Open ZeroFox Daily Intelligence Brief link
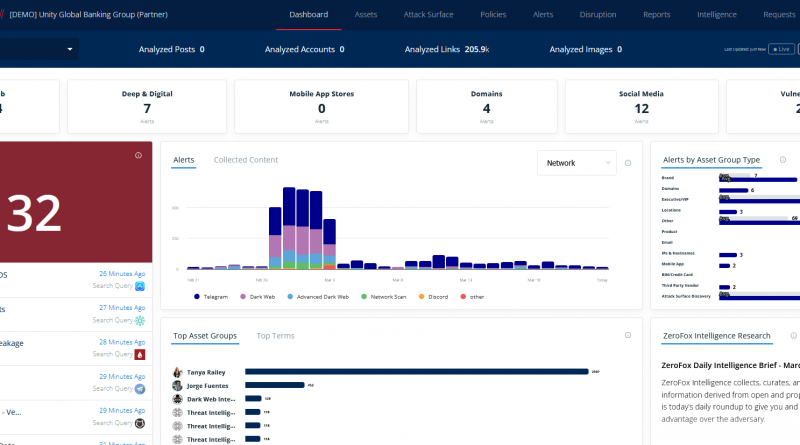The image size is (800, 445). [730, 365]
